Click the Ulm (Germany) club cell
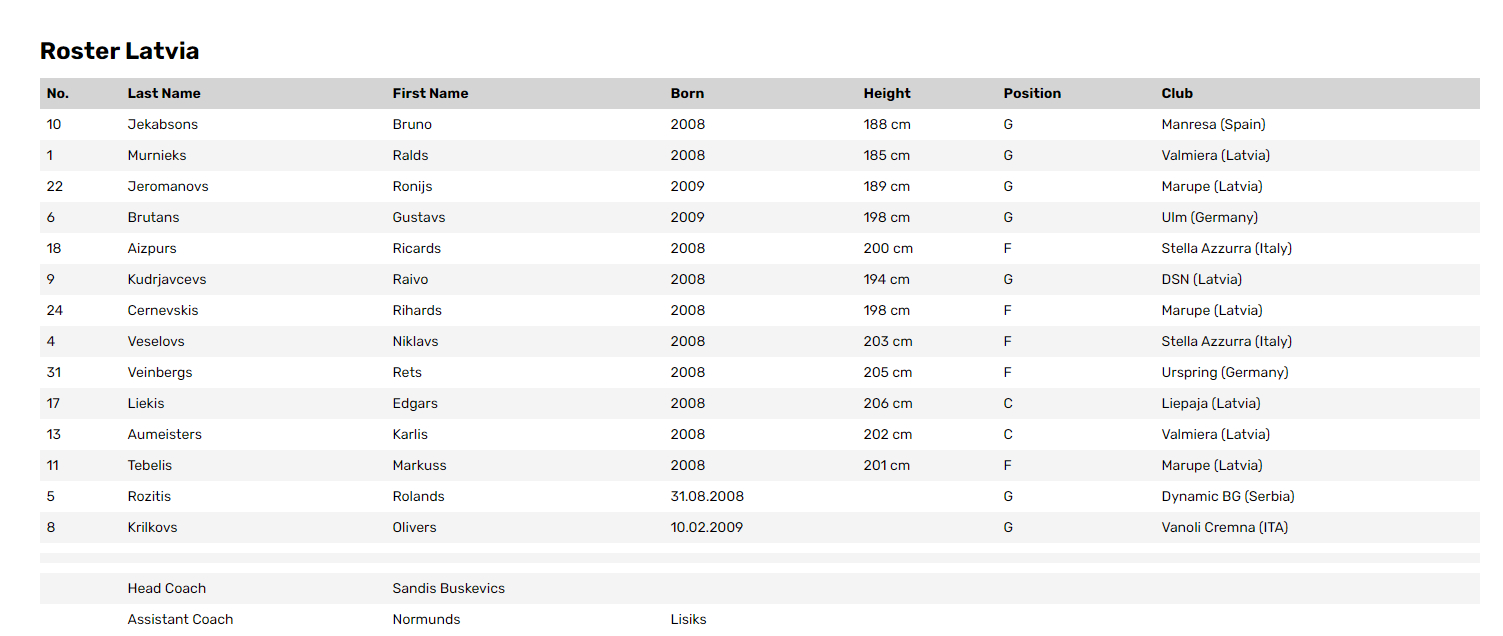This screenshot has height=636, width=1503. point(1209,217)
